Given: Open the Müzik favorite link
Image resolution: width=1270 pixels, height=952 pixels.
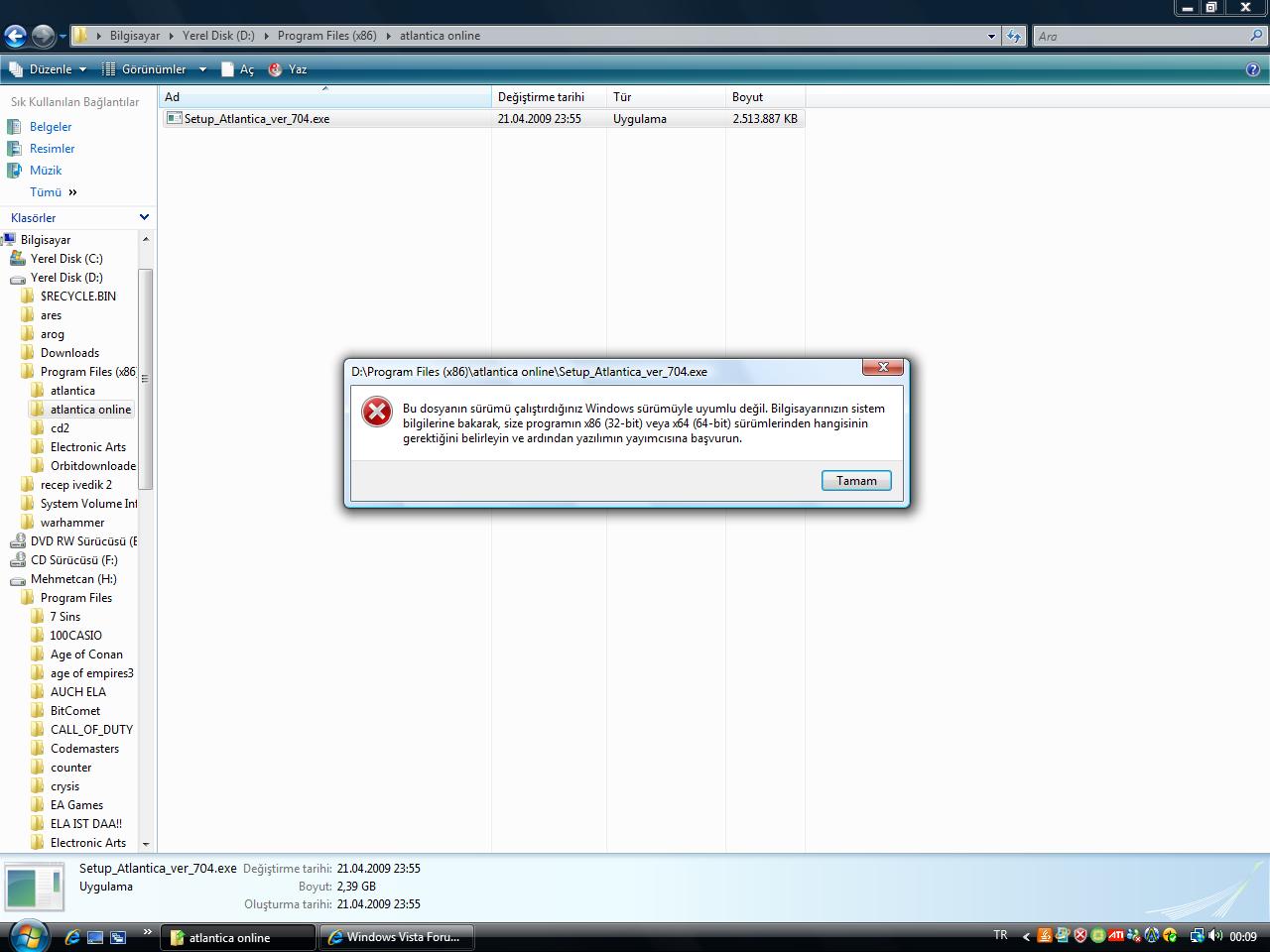Looking at the screenshot, I should coord(46,171).
